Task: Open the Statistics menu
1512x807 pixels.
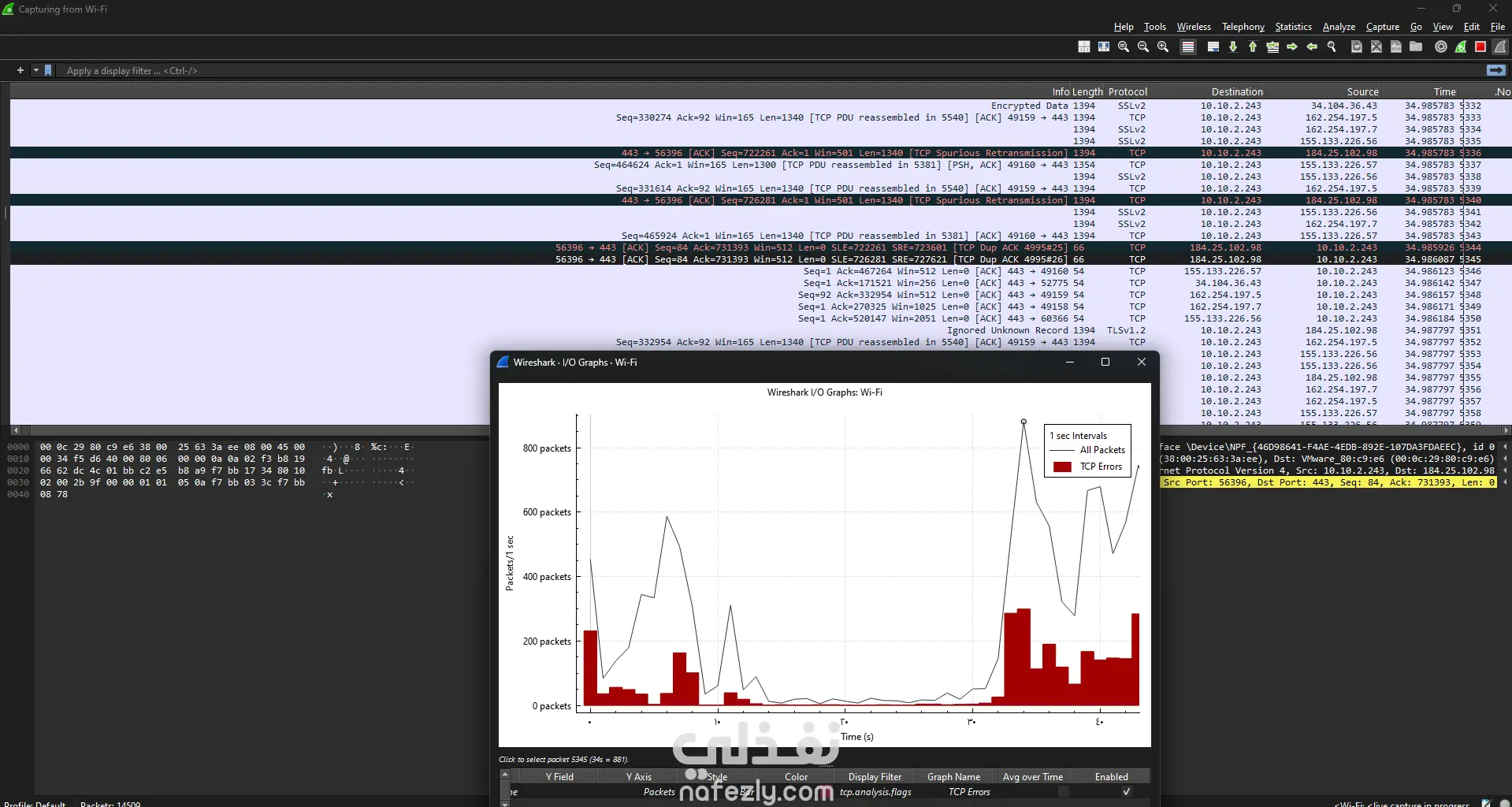Action: point(1294,27)
